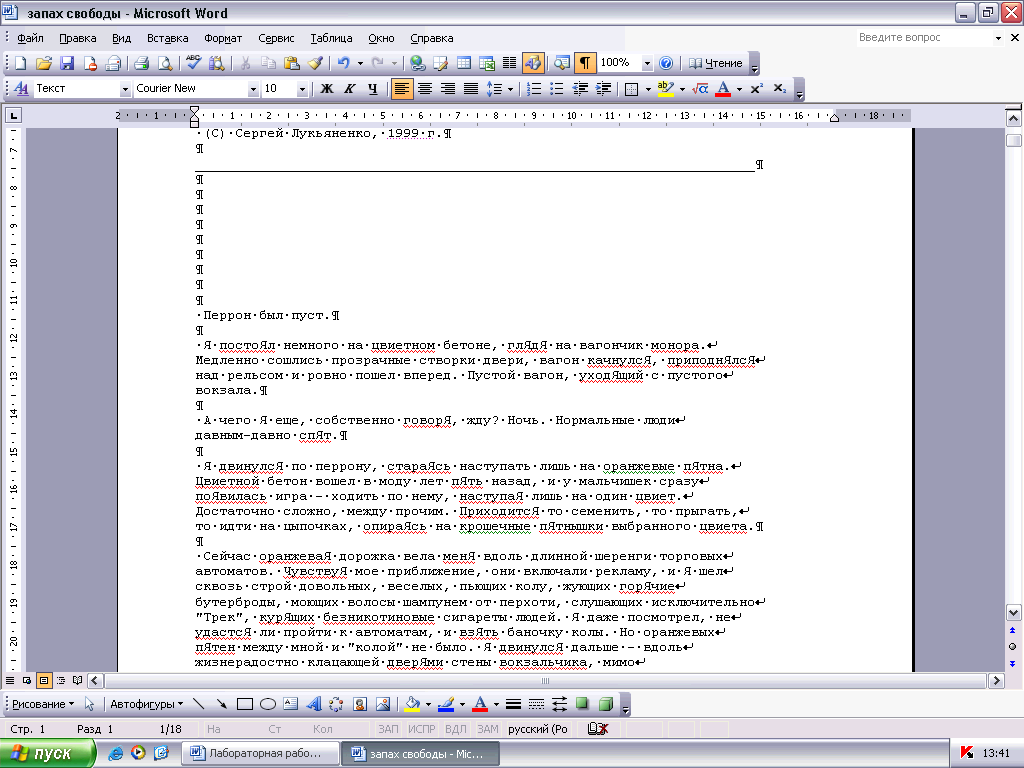
Task: Select the Arrow drawing tool
Action: [x=222, y=704]
